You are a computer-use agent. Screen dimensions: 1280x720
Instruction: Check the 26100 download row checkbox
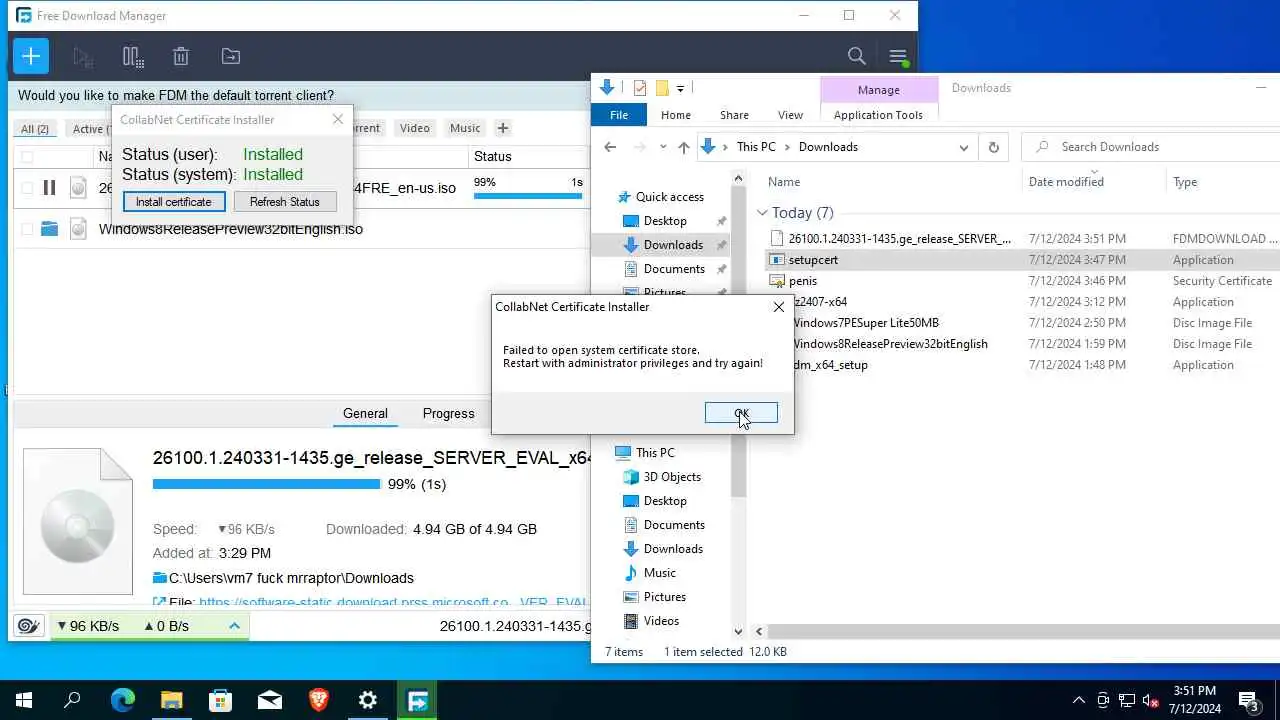(27, 187)
